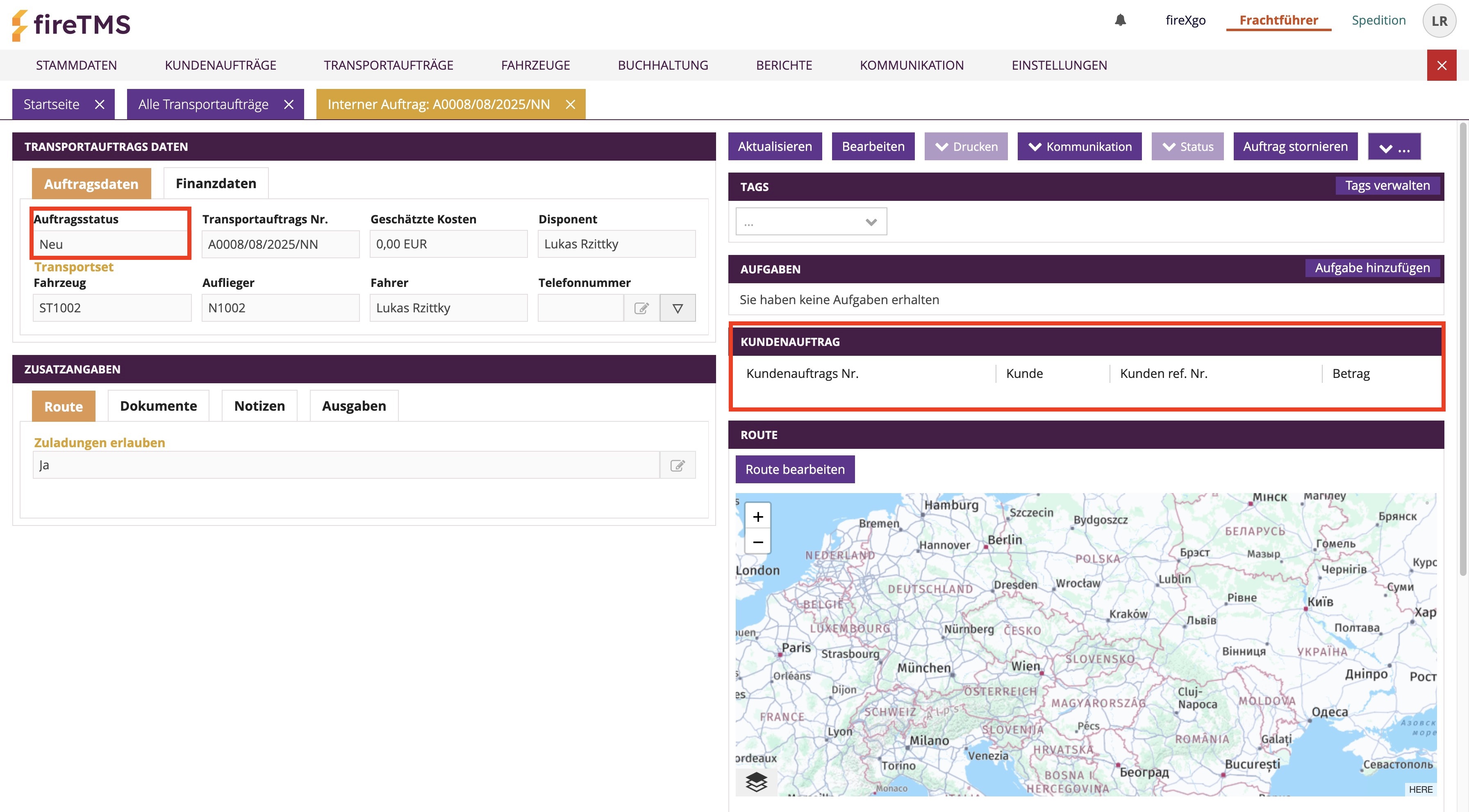Open the KOMMUNIKATION menu
The height and width of the screenshot is (812, 1469).
[912, 65]
